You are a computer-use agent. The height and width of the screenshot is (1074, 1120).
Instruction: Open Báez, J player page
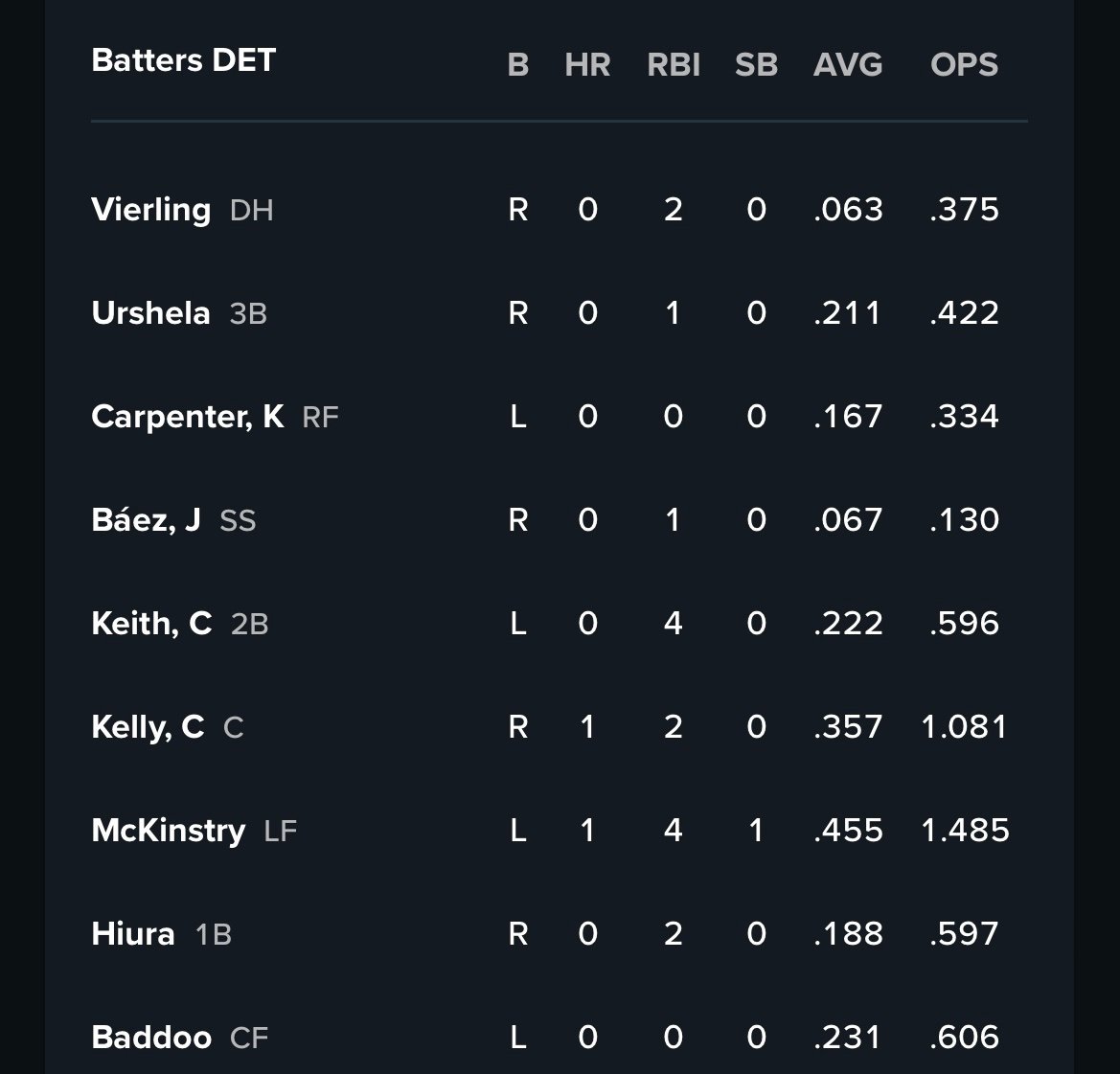point(146,520)
